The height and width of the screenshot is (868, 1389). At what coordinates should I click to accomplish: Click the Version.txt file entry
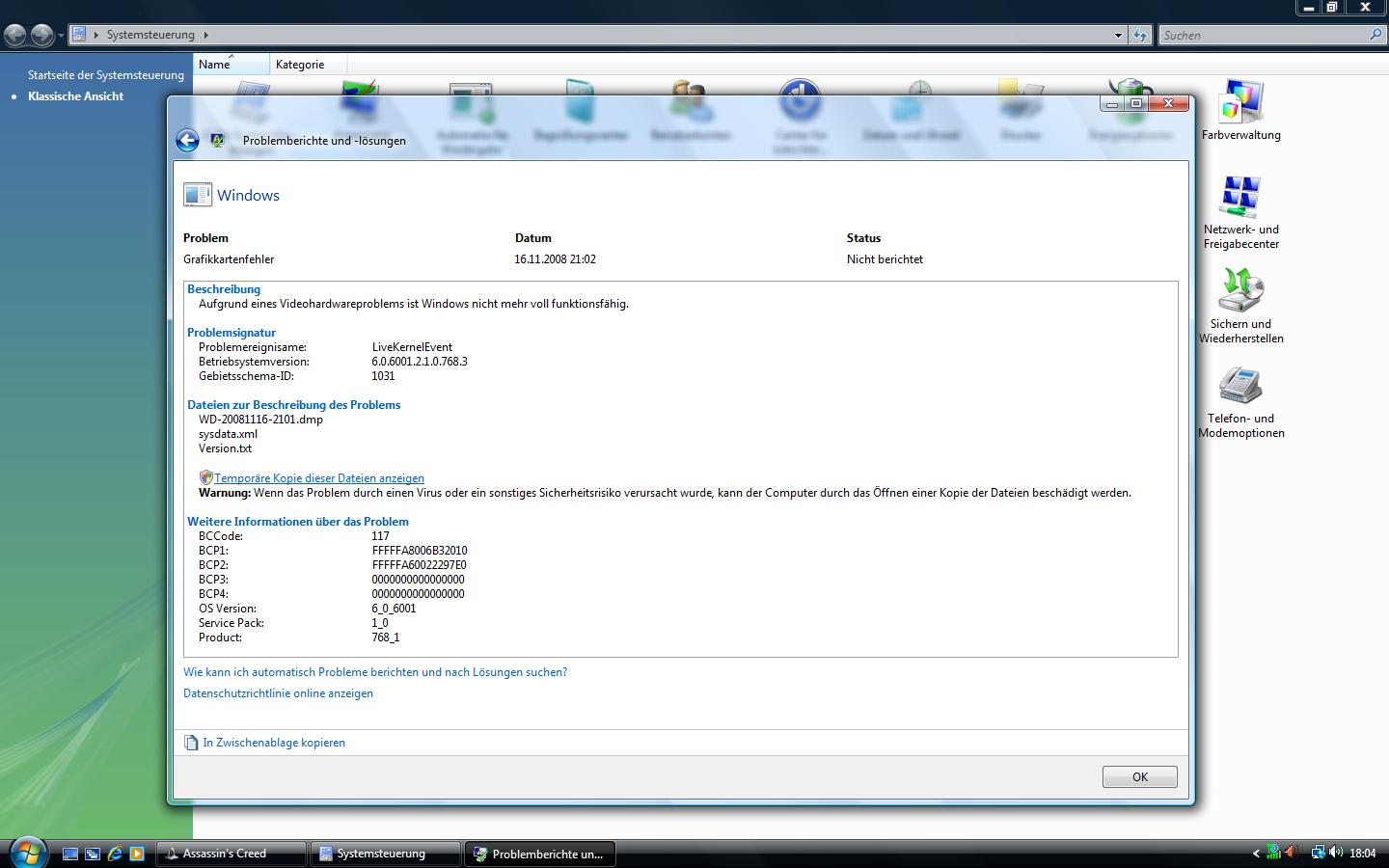coord(226,448)
